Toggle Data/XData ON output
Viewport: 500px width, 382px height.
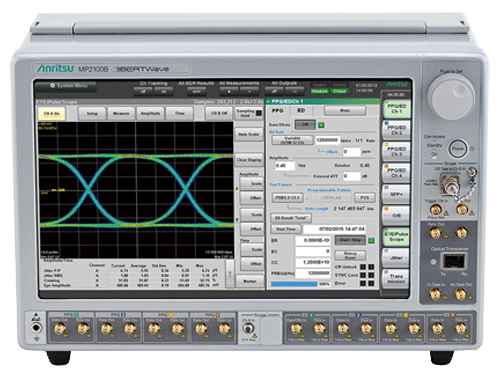(305, 125)
